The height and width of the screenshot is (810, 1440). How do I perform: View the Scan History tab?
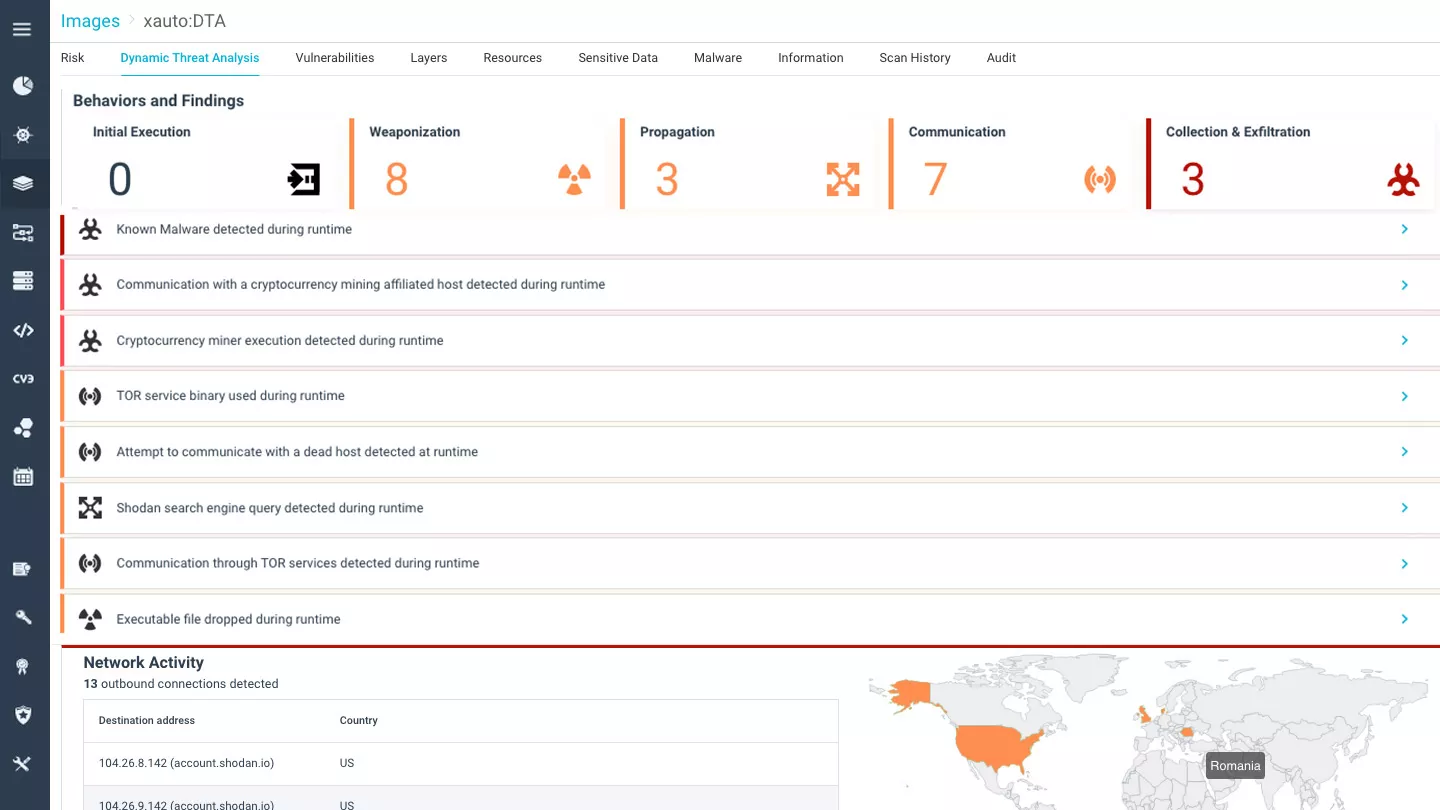915,58
